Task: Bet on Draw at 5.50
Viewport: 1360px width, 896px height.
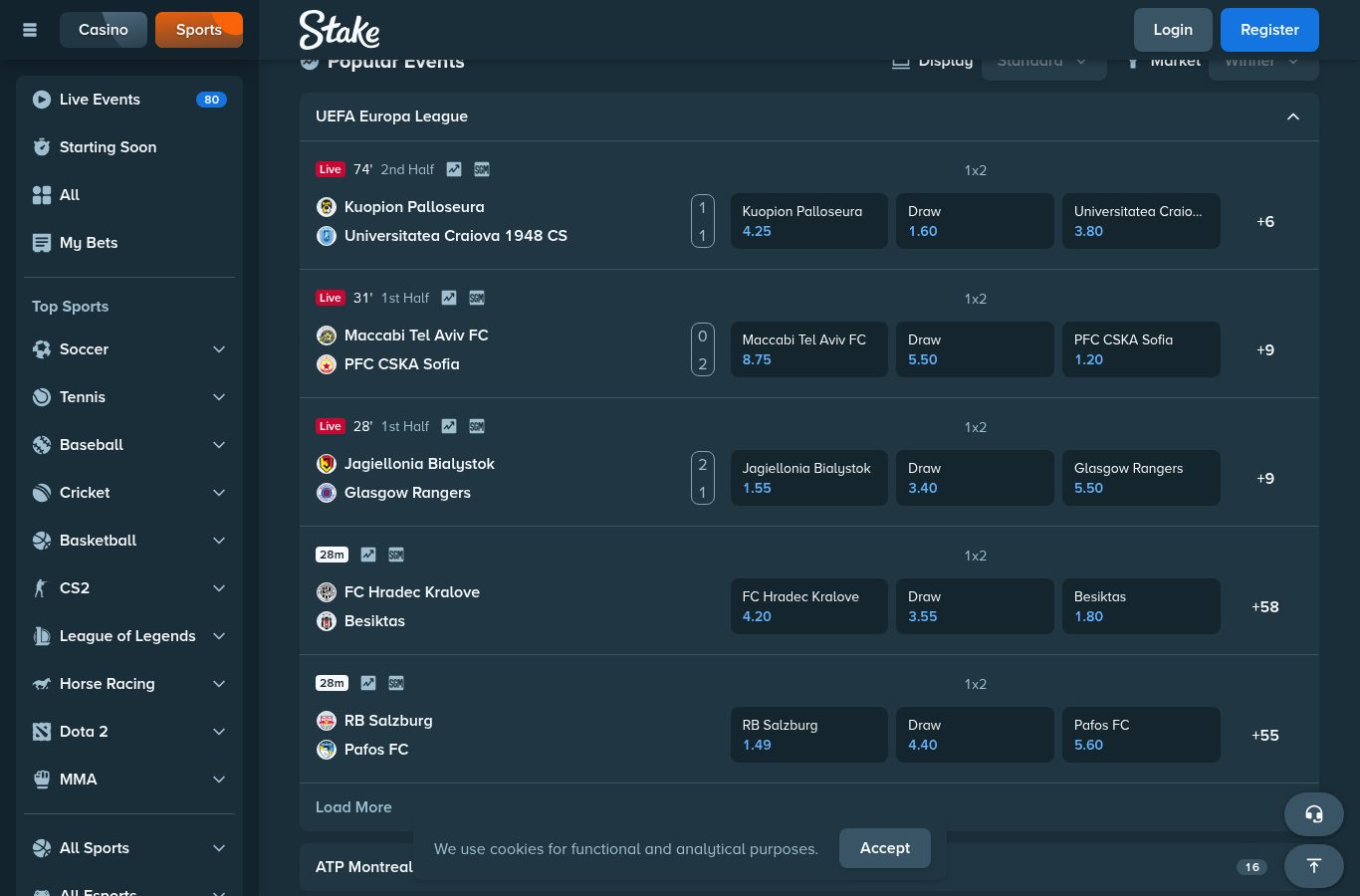Action: point(975,349)
